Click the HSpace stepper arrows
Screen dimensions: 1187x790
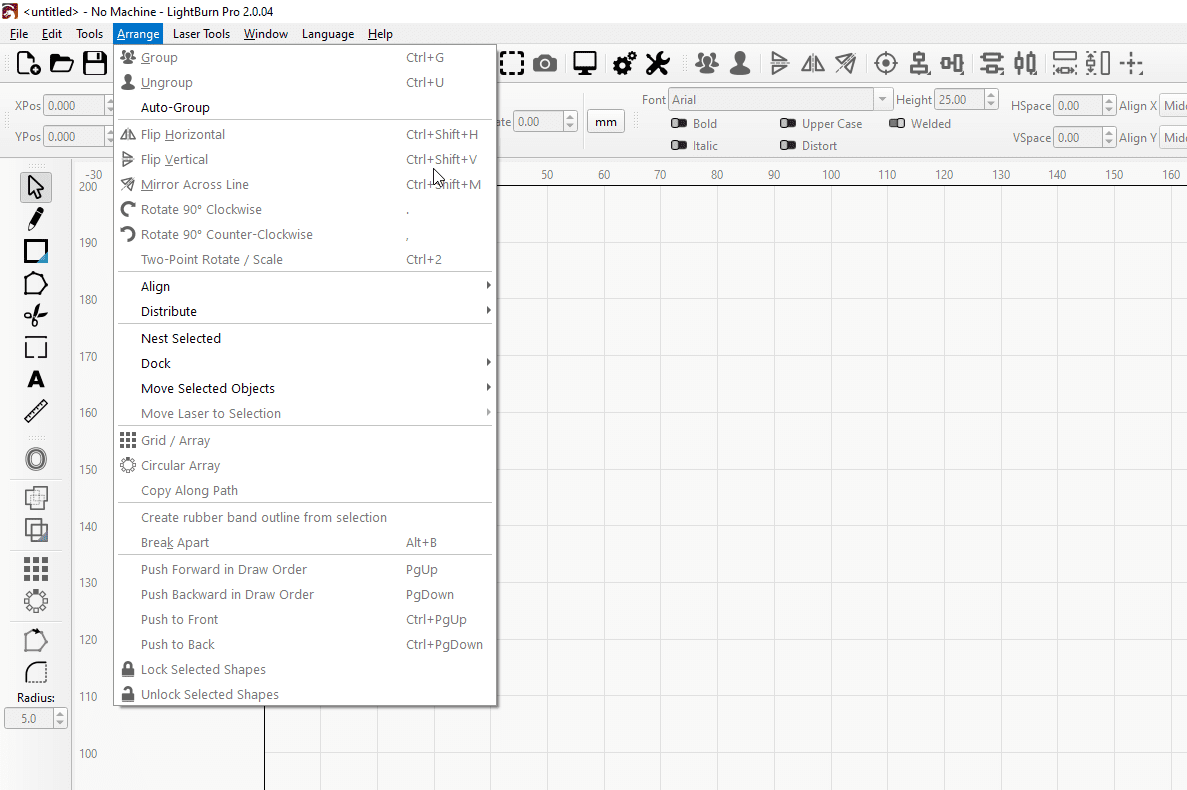tap(1109, 105)
